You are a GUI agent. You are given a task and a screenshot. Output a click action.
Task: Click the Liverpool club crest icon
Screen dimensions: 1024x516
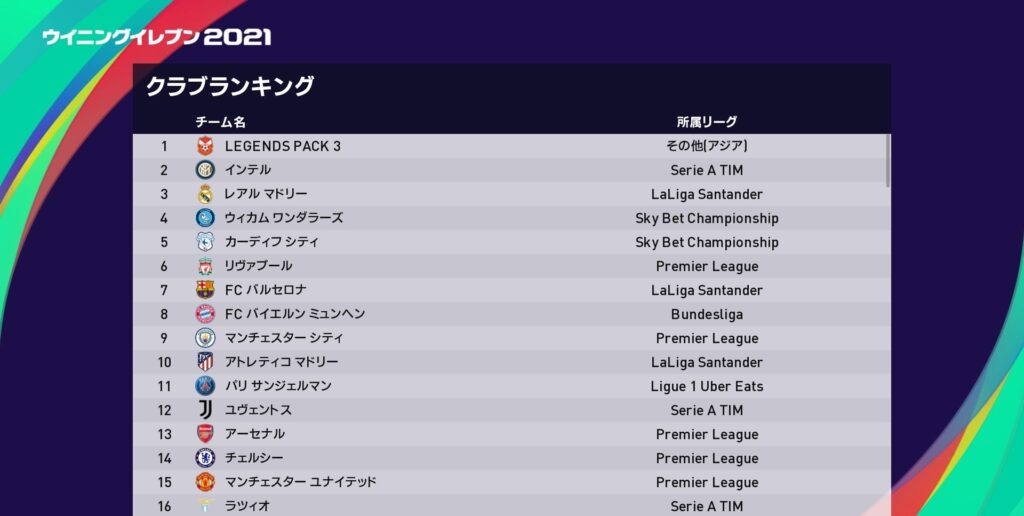(x=205, y=266)
